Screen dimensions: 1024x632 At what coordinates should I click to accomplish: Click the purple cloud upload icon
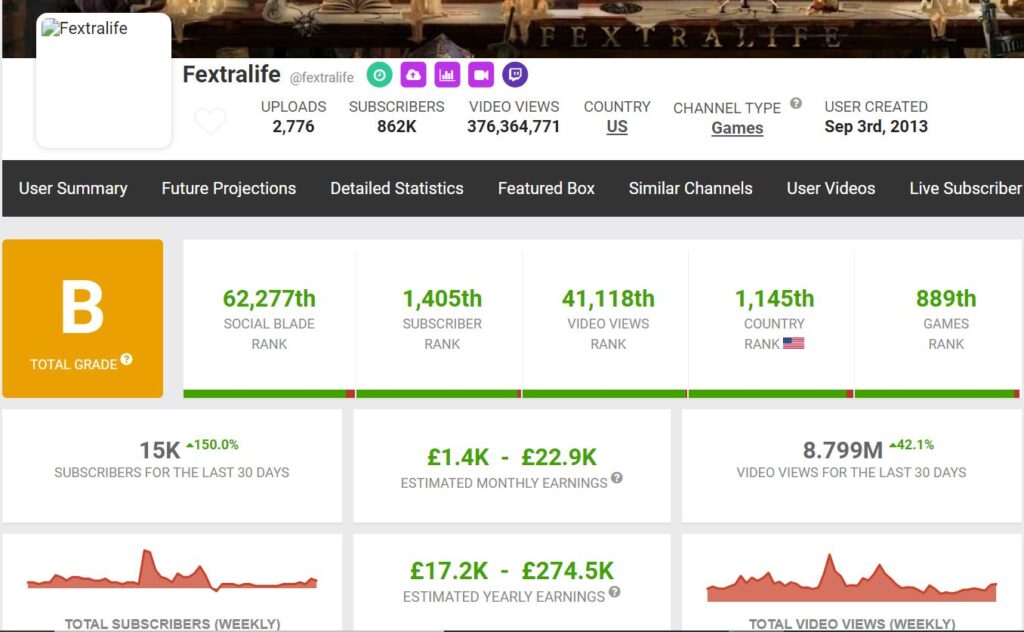(x=413, y=74)
